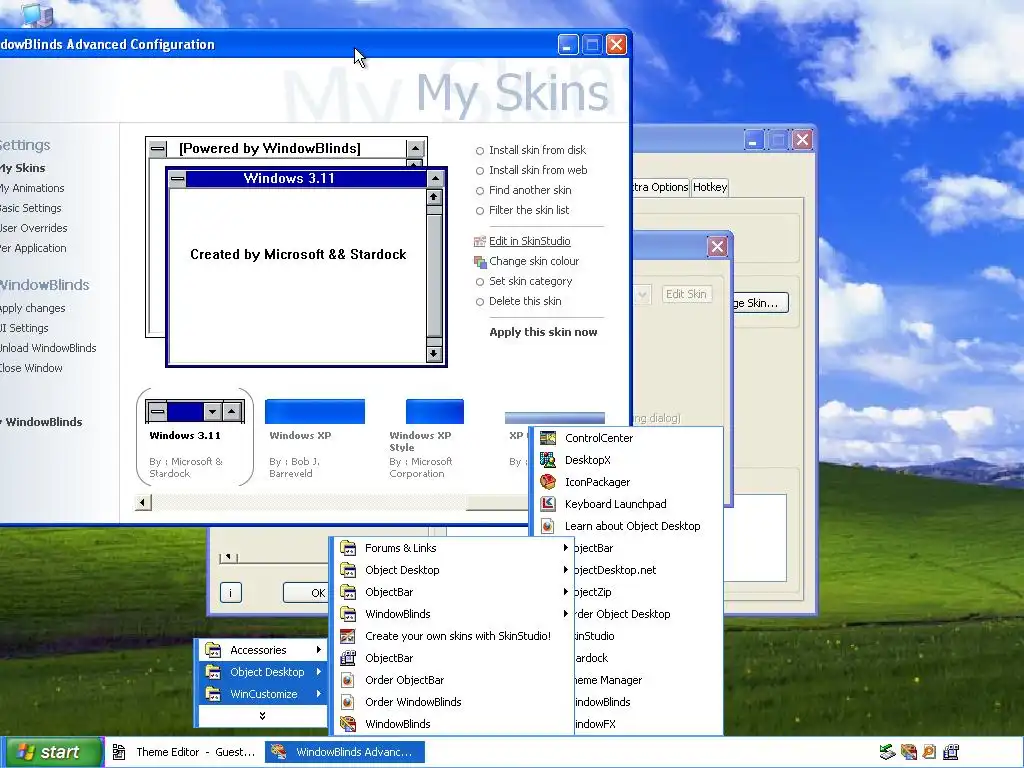The width and height of the screenshot is (1024, 768).
Task: Expand the arrow of ObjectBar below Object Desktop
Action: click(566, 592)
